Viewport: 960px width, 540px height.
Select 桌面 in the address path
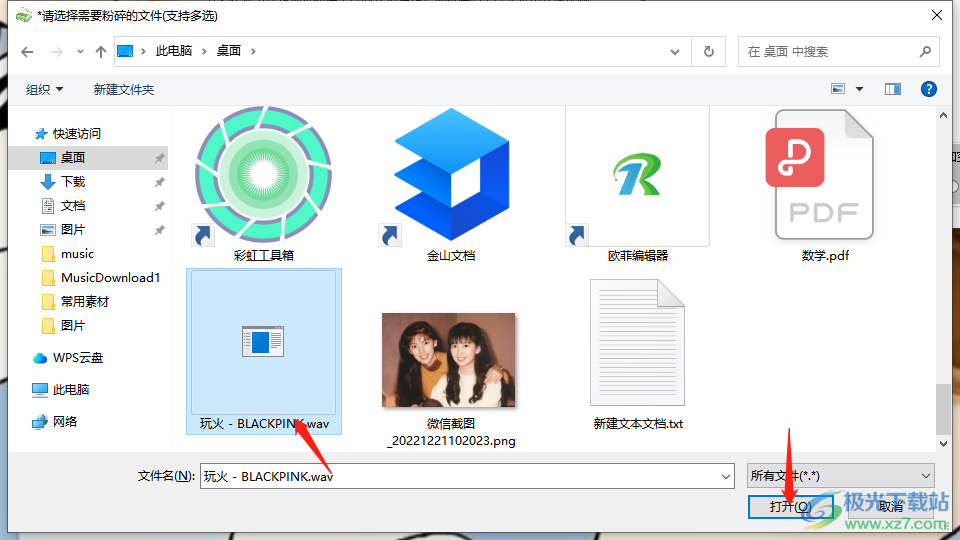tap(229, 51)
